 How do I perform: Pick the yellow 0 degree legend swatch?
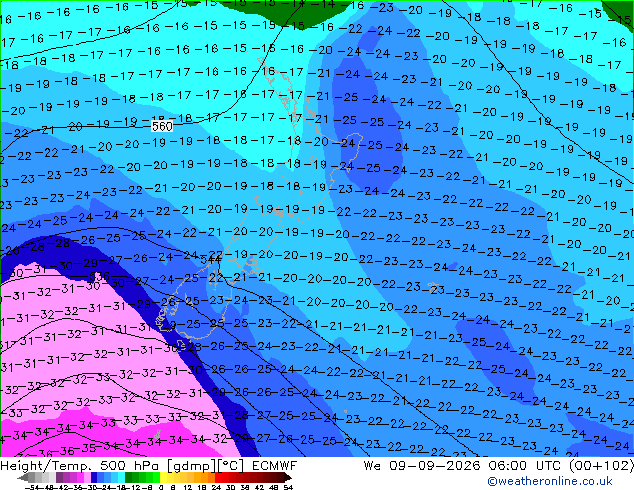click(x=163, y=477)
